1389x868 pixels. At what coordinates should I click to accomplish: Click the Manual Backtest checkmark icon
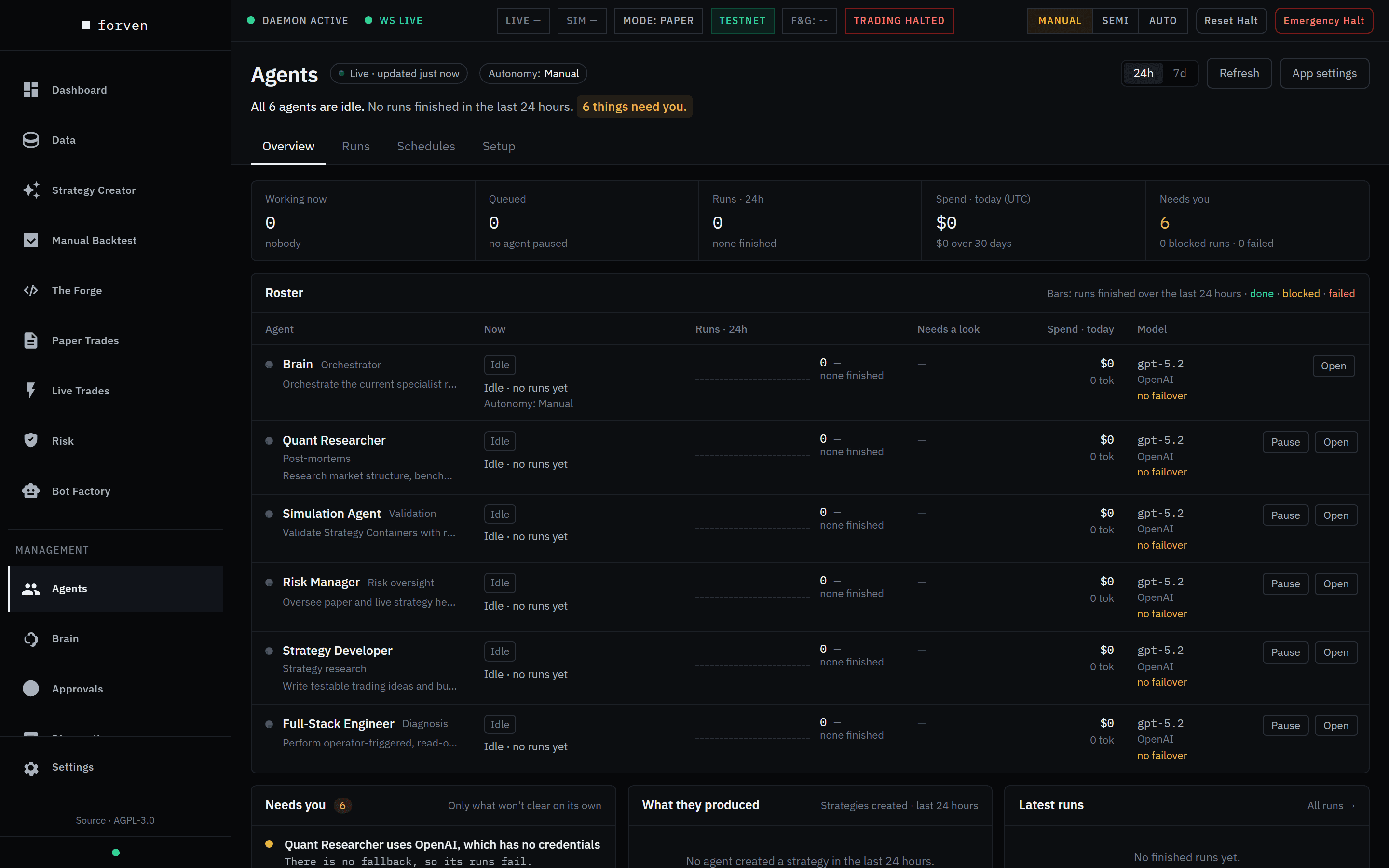point(31,240)
